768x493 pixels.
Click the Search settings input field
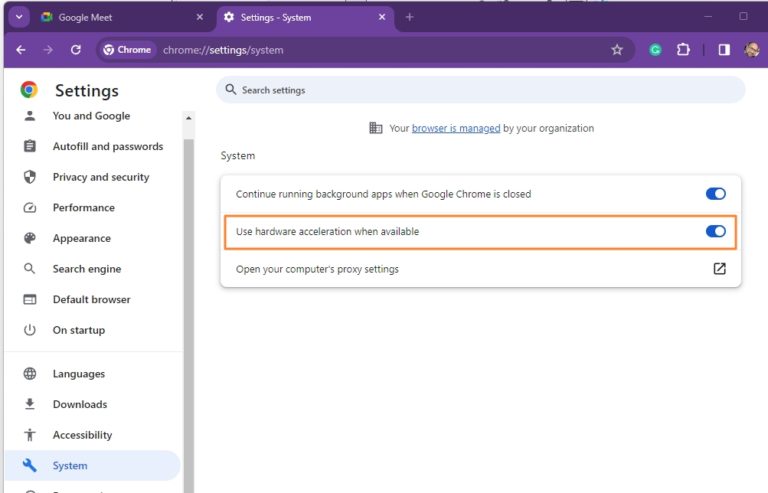tap(480, 90)
